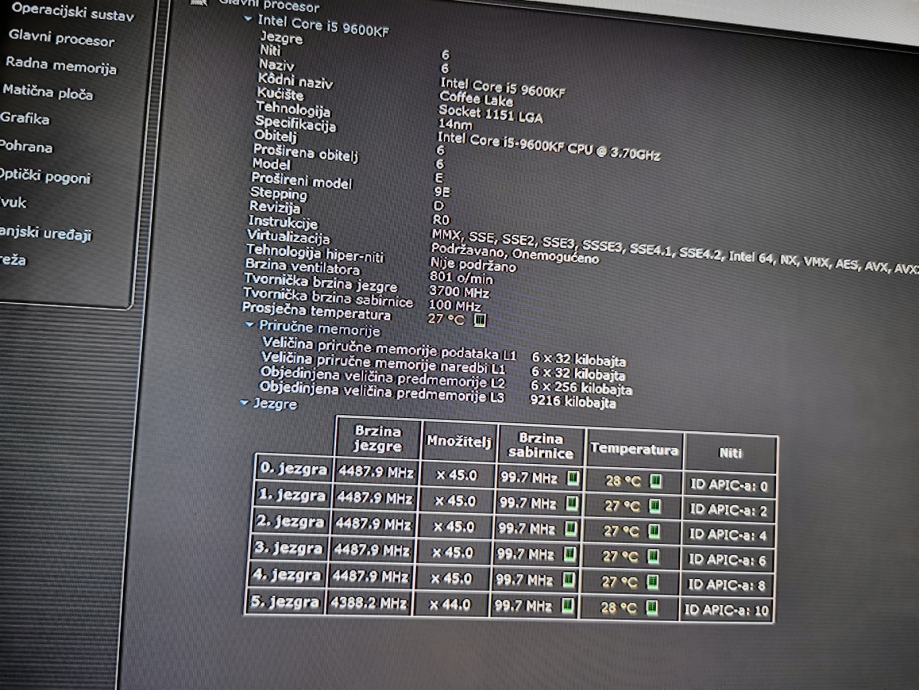
Task: Click the Coffee Lake code name value
Action: pos(476,98)
